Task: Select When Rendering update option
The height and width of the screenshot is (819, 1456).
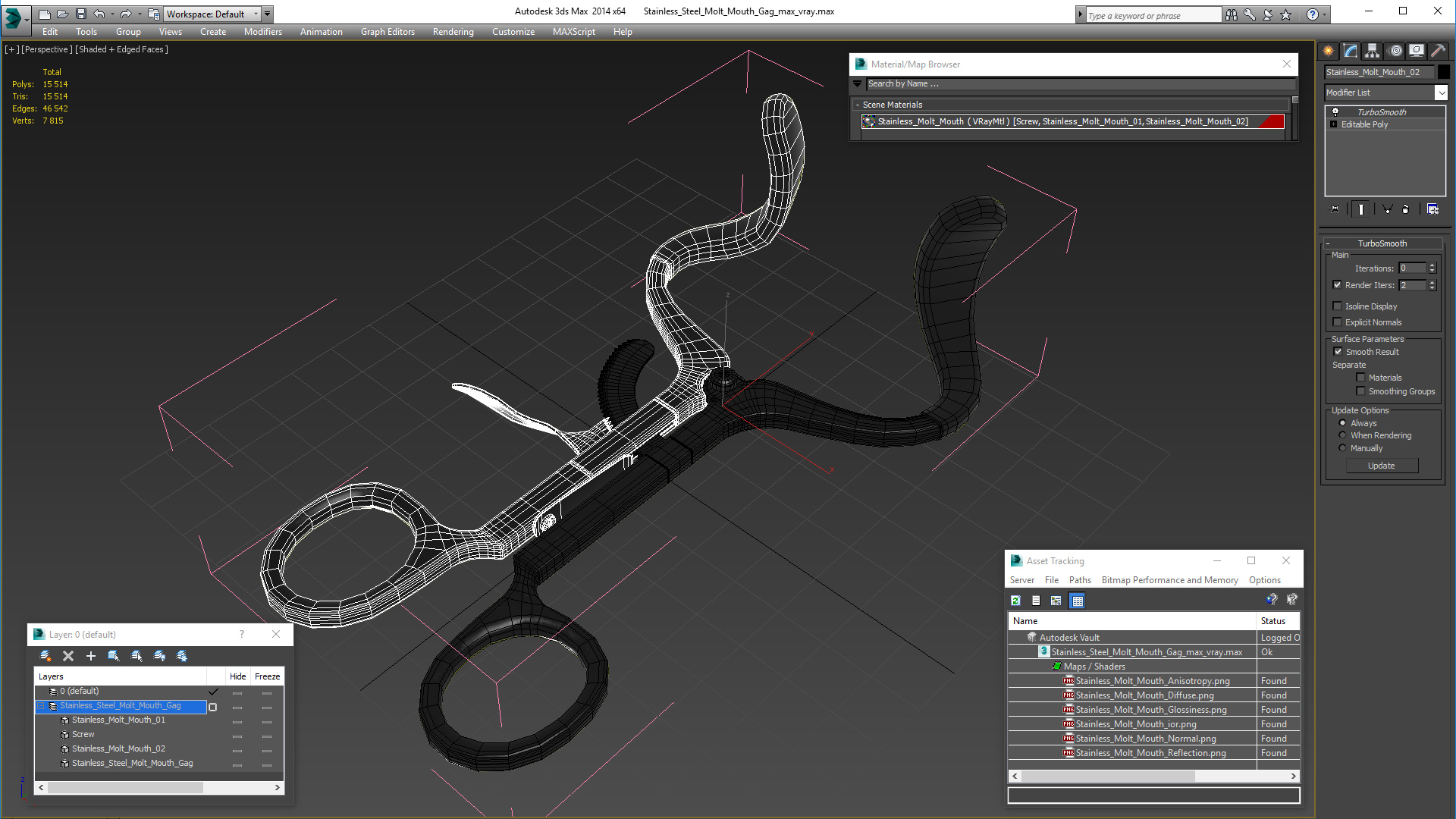Action: 1342,435
